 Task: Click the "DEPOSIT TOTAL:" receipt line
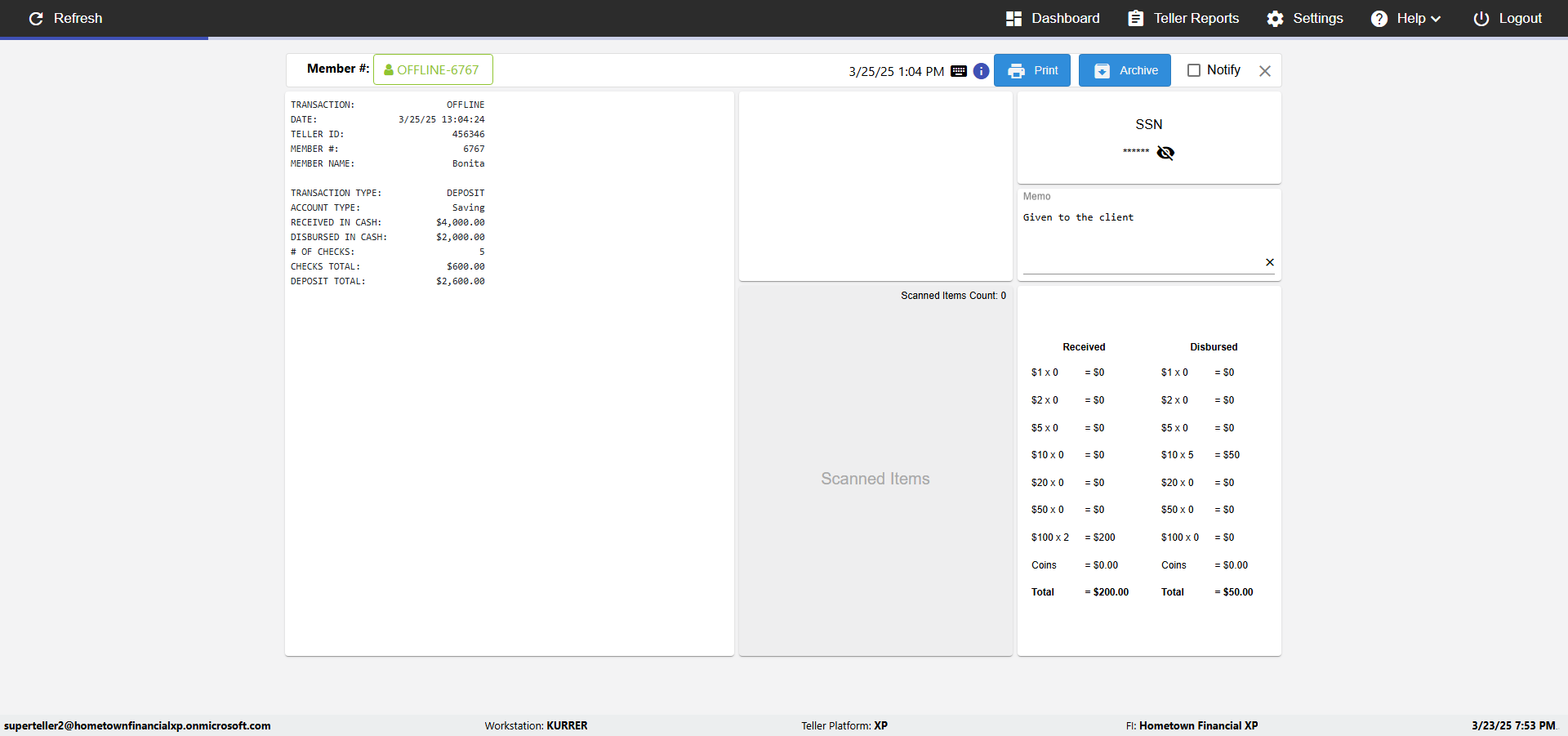click(387, 281)
